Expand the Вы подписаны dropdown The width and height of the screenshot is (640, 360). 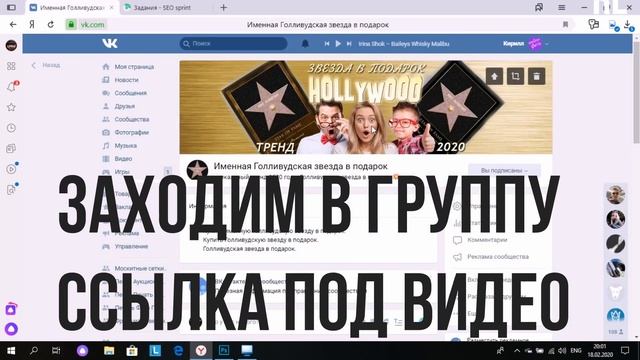[x=504, y=170]
